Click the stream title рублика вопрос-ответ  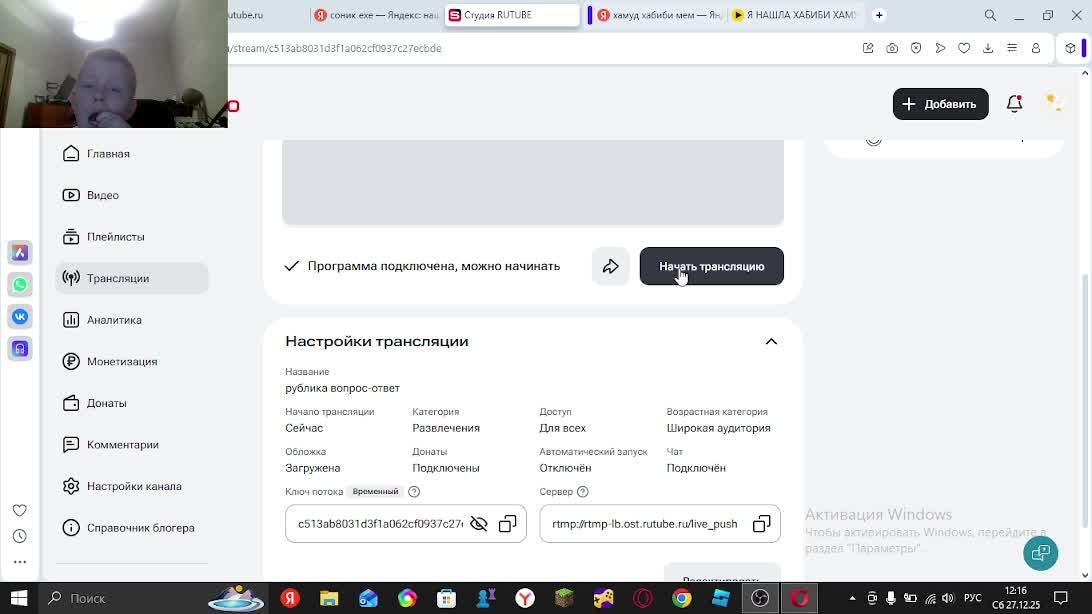point(342,388)
